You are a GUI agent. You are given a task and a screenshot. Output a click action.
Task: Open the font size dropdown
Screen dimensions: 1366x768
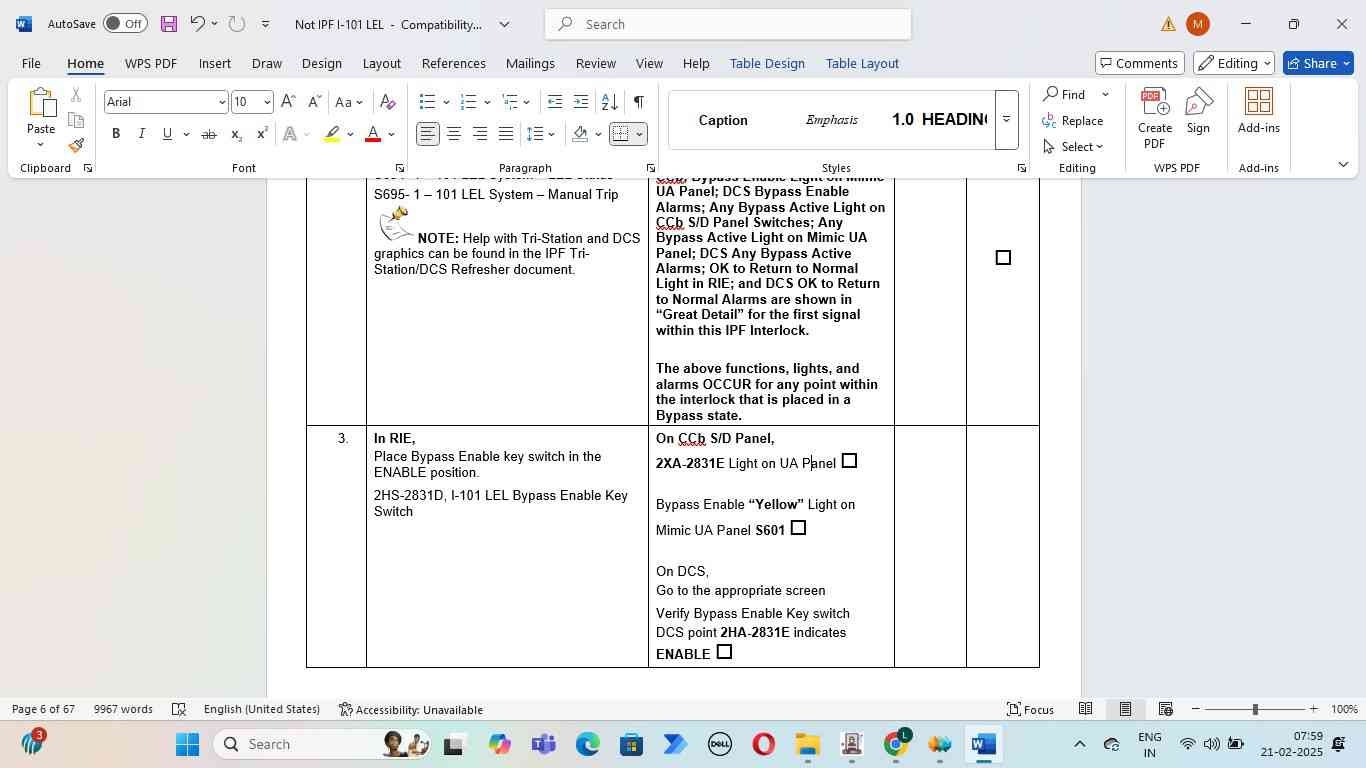tap(267, 102)
